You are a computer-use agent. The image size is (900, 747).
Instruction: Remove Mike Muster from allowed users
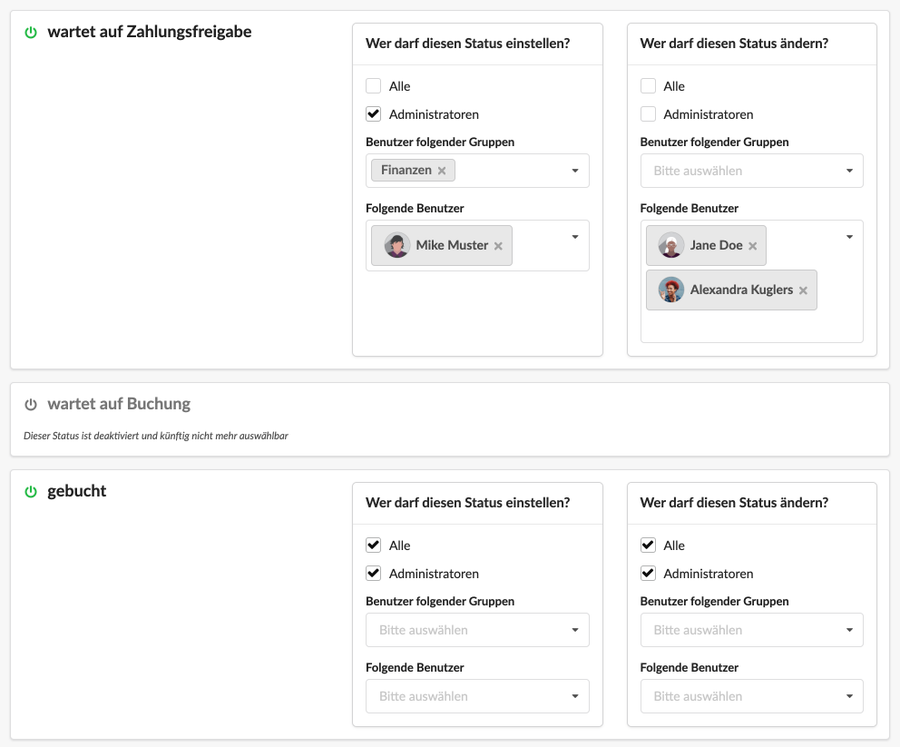point(498,246)
